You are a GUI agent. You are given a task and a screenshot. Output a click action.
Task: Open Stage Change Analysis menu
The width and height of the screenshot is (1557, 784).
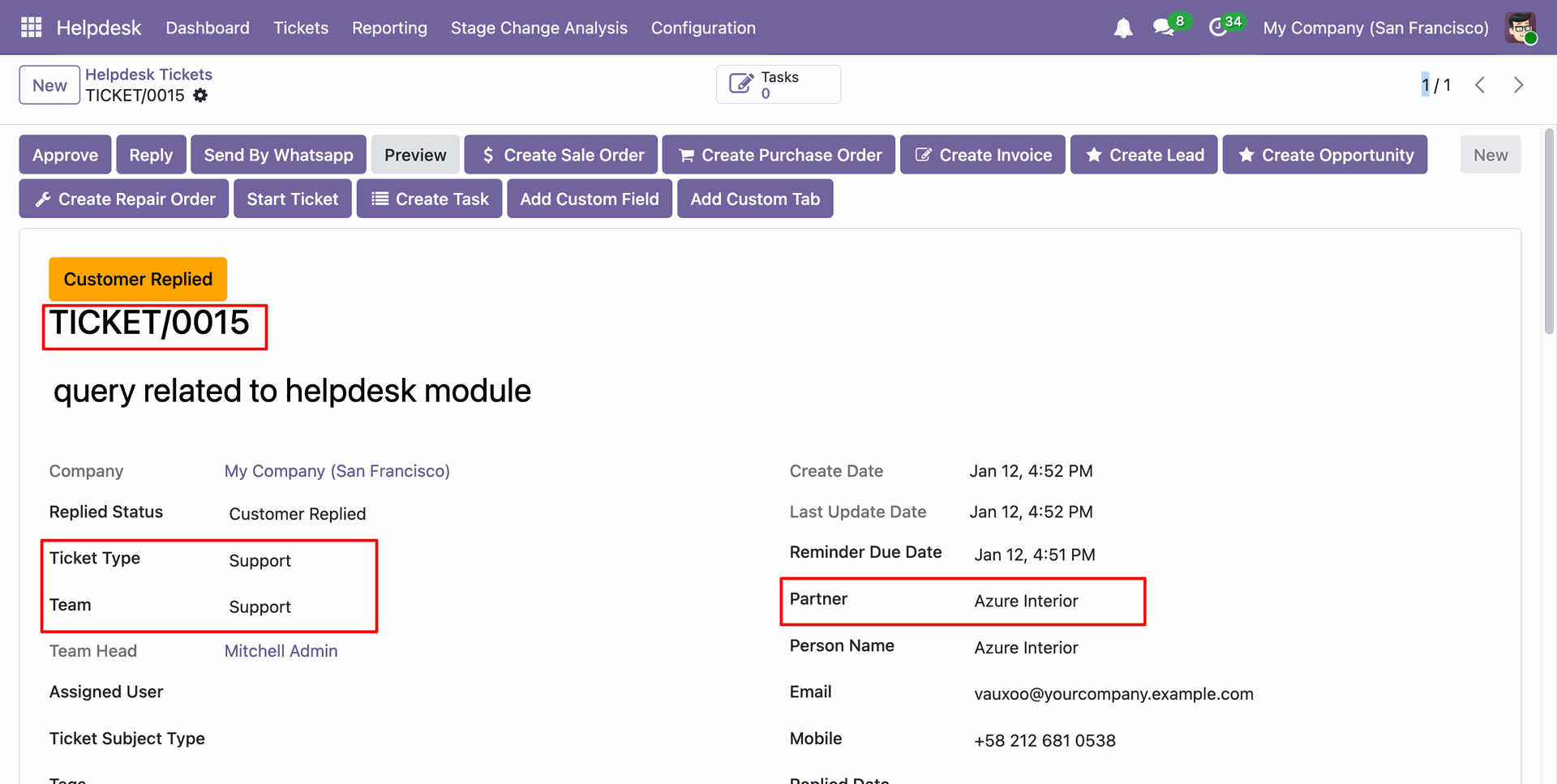(x=538, y=28)
